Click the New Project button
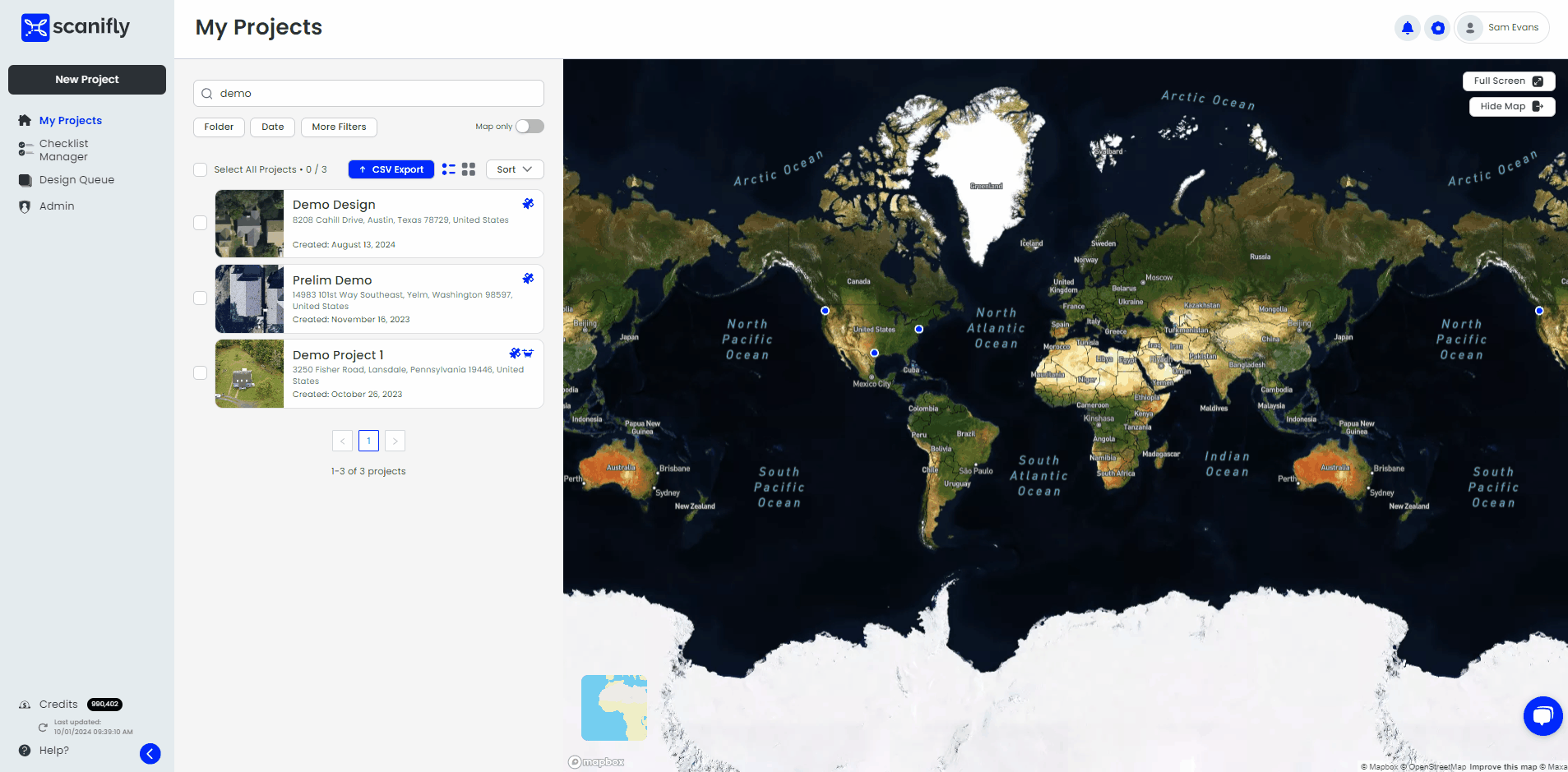 87,80
